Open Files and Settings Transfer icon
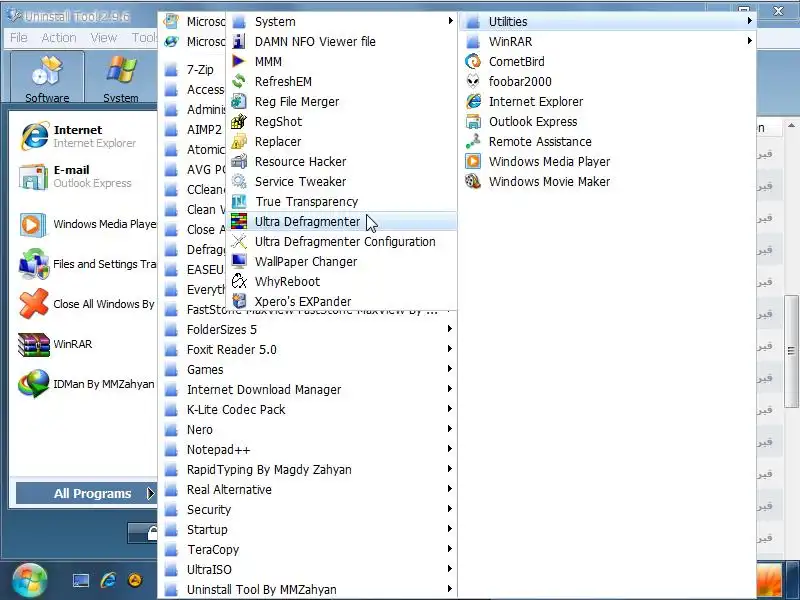Screen dimensions: 800x600 point(34,264)
